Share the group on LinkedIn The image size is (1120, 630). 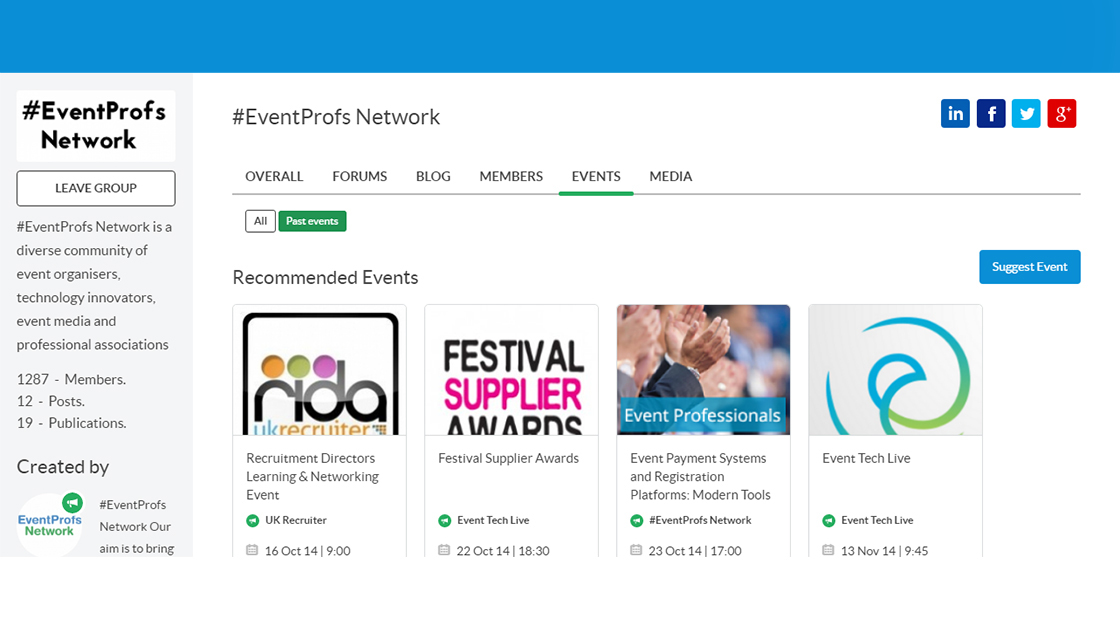pyautogui.click(x=955, y=114)
